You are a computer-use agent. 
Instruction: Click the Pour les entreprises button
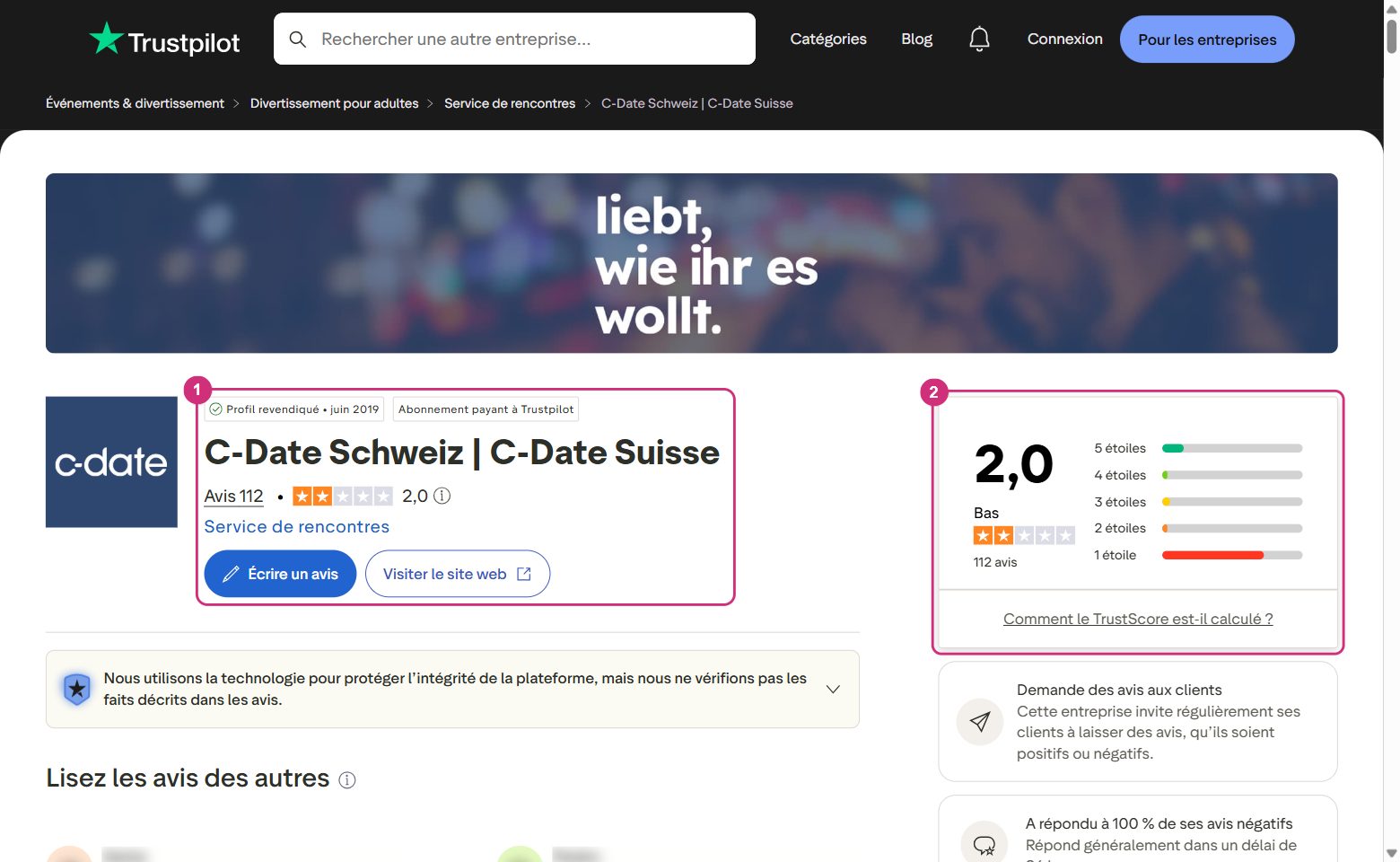point(1207,40)
